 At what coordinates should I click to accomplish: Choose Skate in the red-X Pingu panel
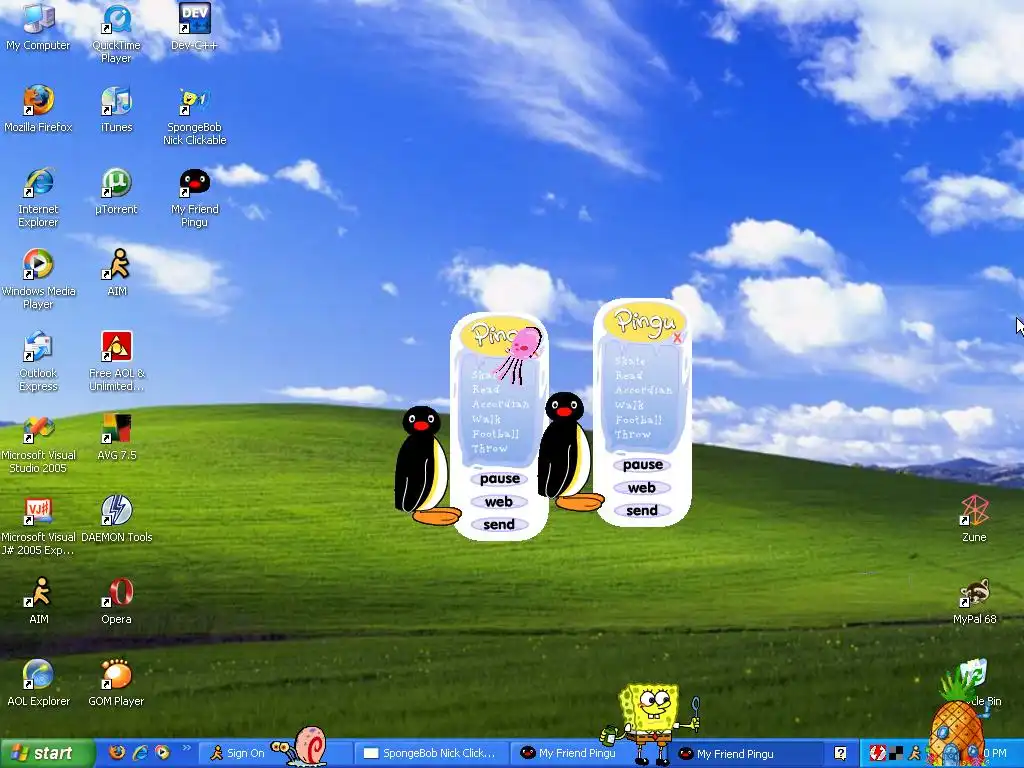click(630, 361)
